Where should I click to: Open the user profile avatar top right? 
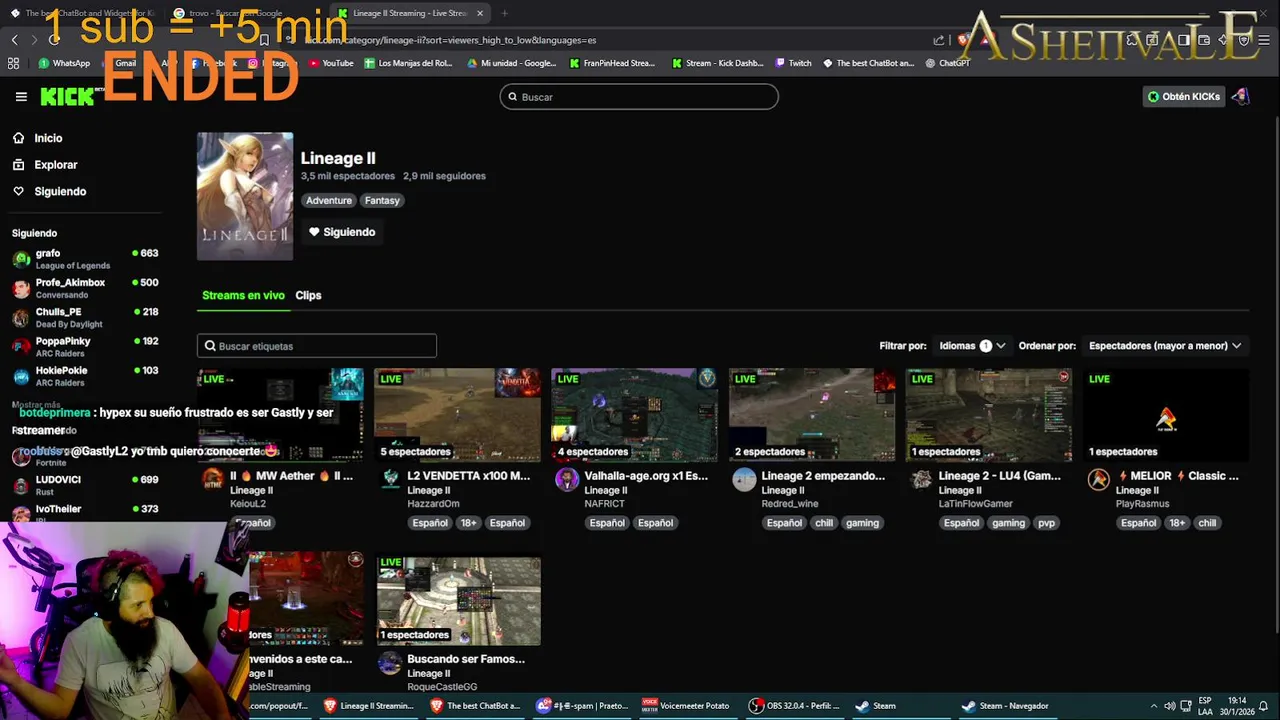click(1240, 97)
